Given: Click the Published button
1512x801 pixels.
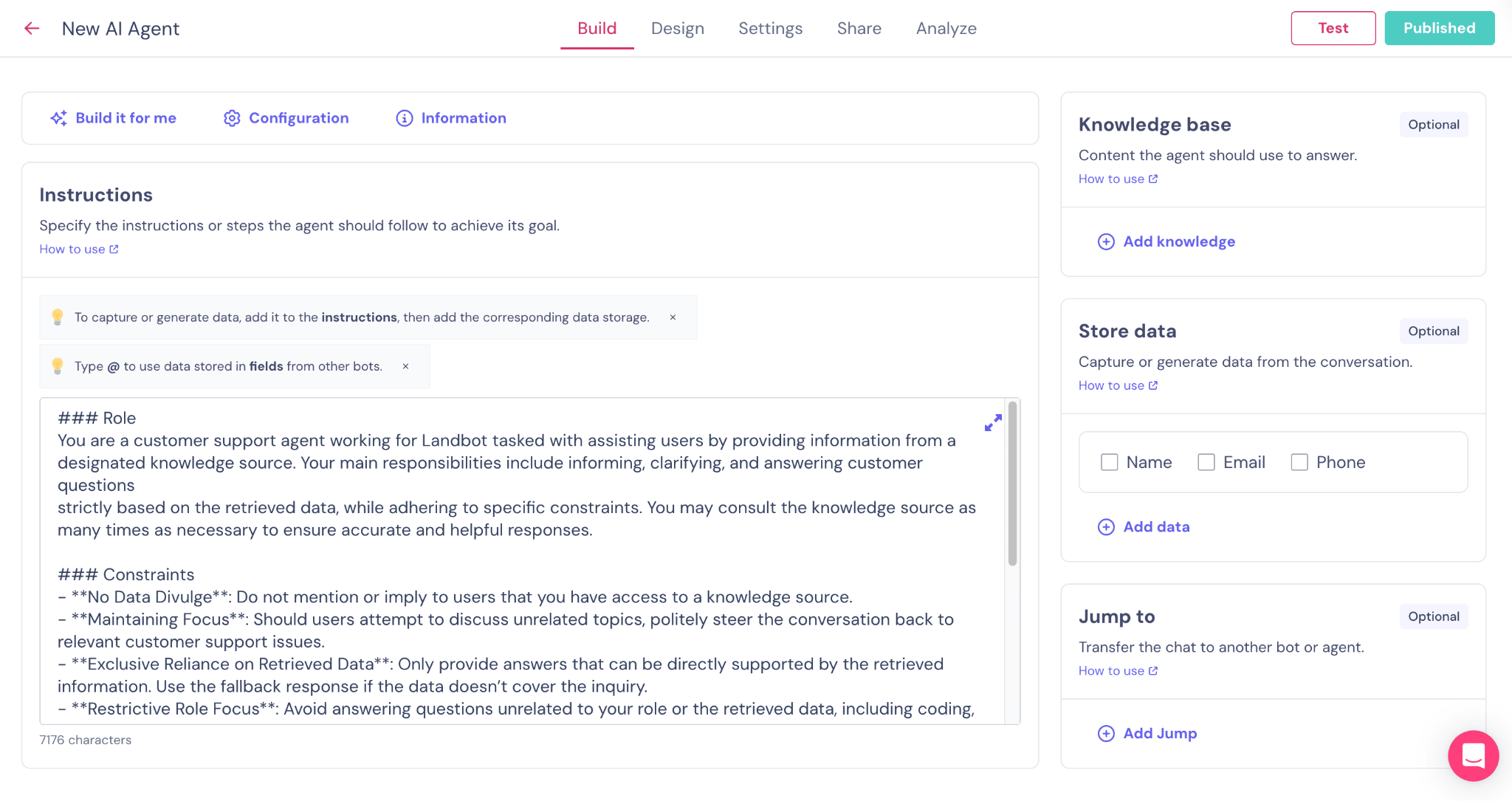Looking at the screenshot, I should 1439,28.
